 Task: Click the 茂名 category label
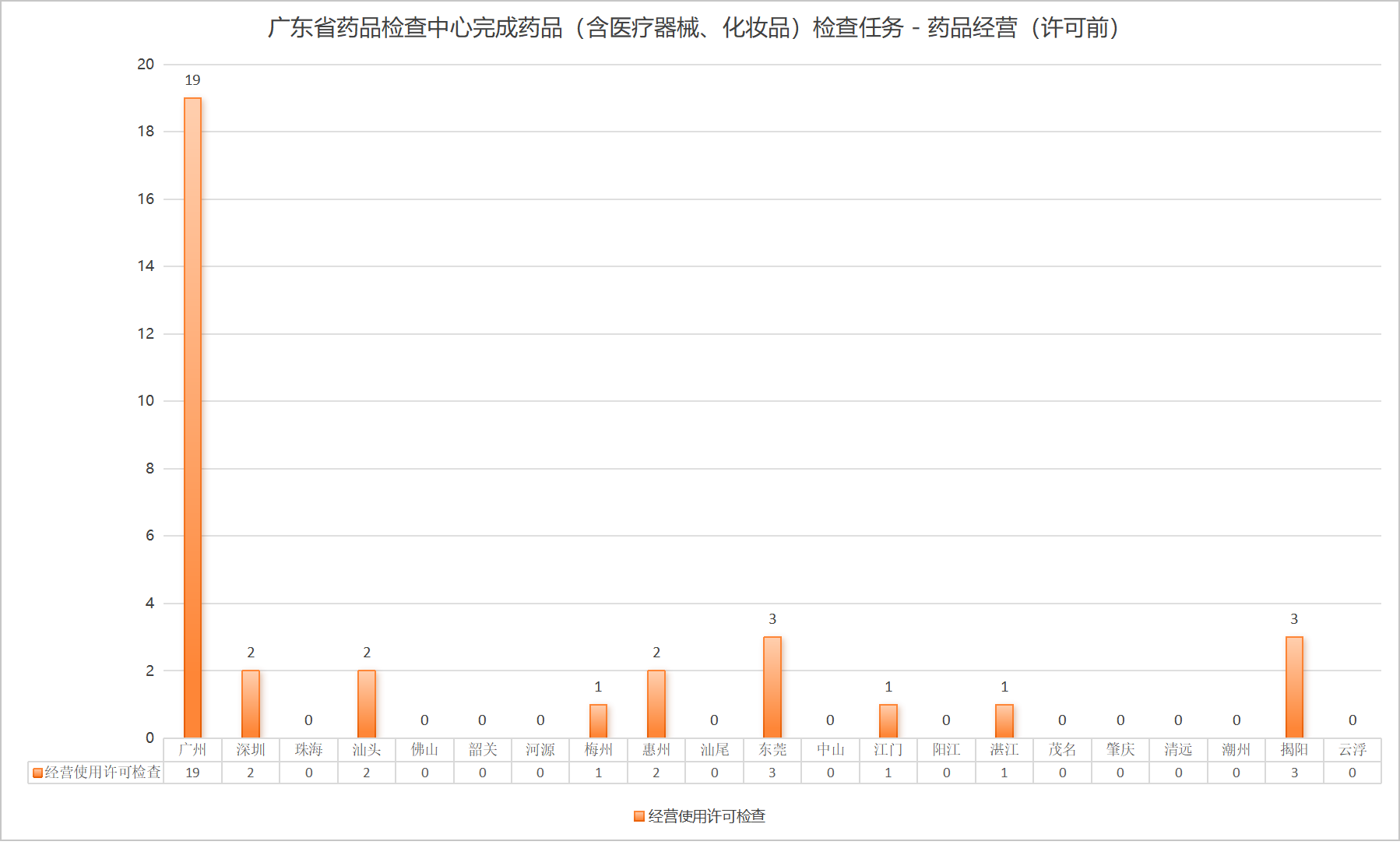pyautogui.click(x=1062, y=749)
